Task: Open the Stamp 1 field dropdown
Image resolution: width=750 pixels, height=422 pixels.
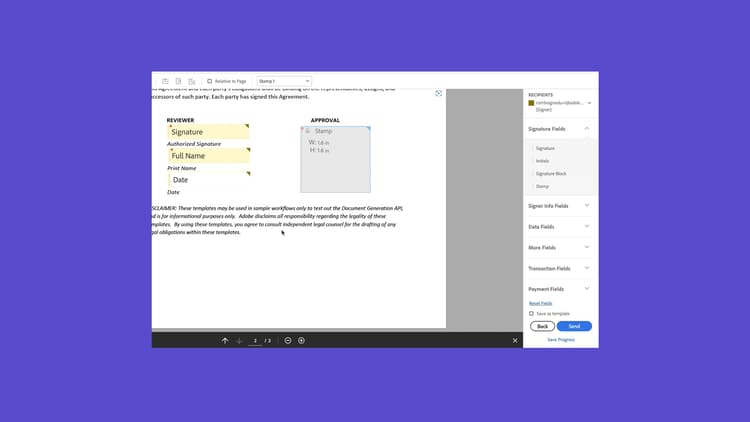Action: [284, 81]
